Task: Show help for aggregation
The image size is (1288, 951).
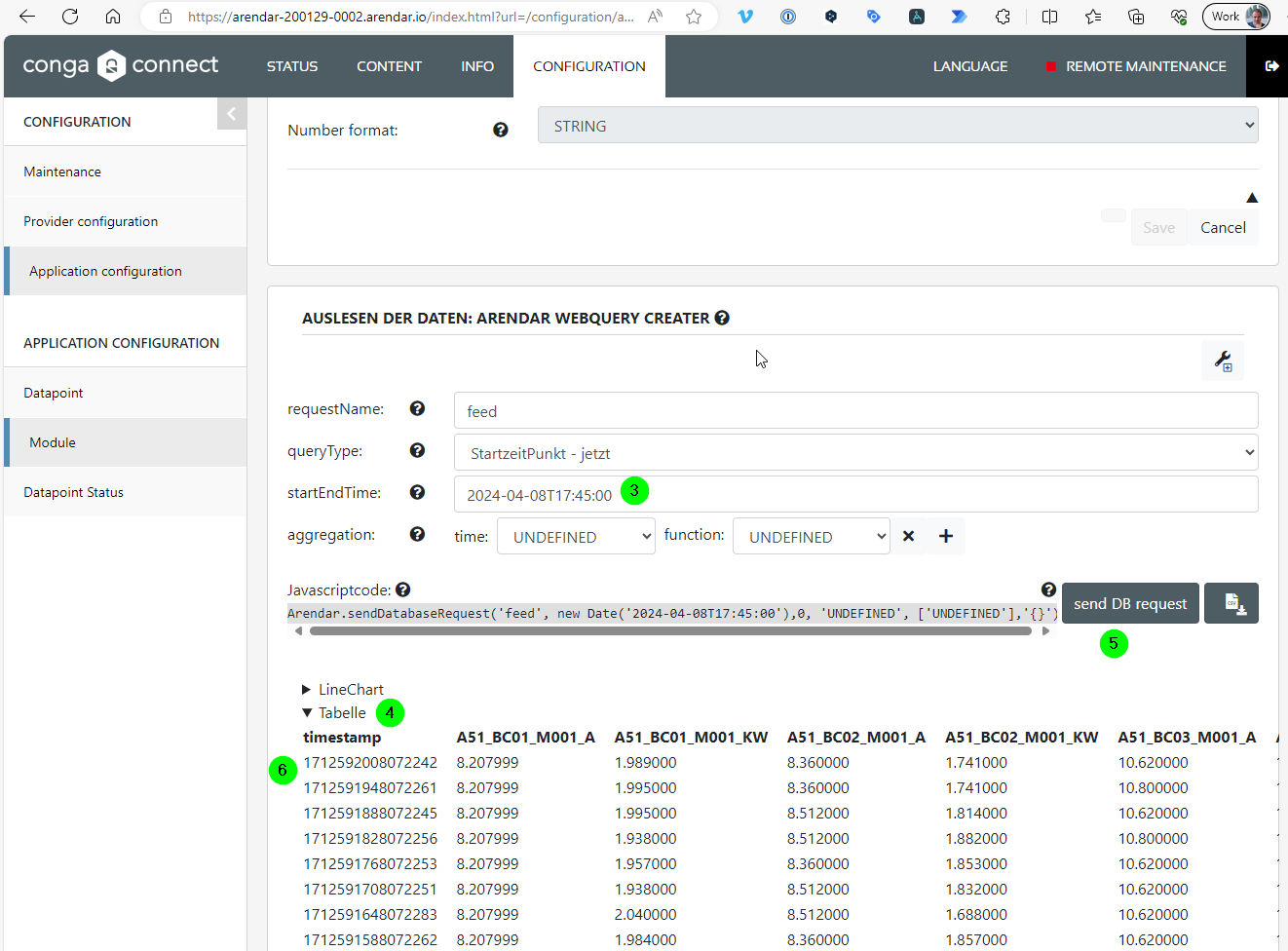Action: coord(417,534)
